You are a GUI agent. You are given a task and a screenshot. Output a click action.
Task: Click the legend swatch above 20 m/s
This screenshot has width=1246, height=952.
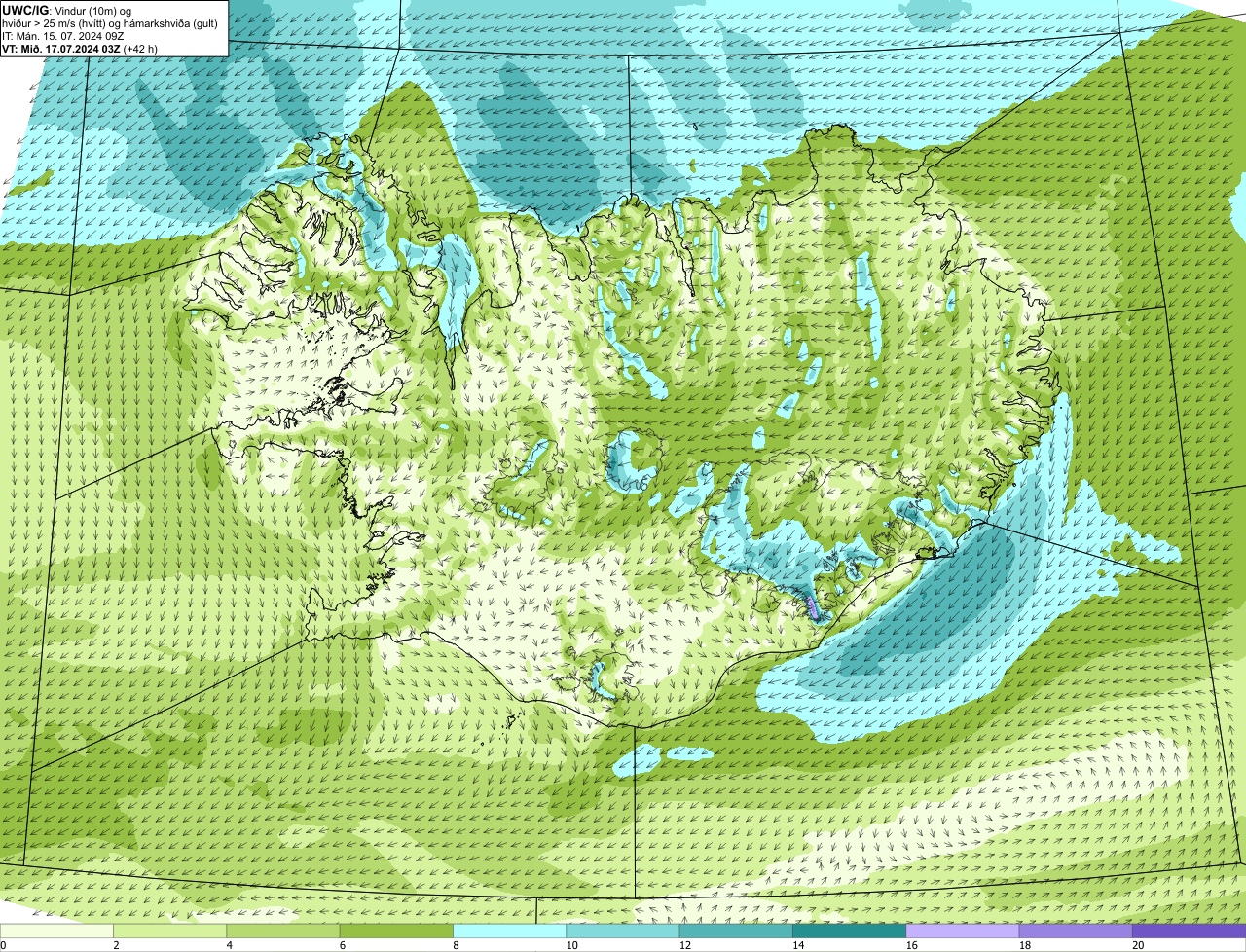pyautogui.click(x=1190, y=932)
